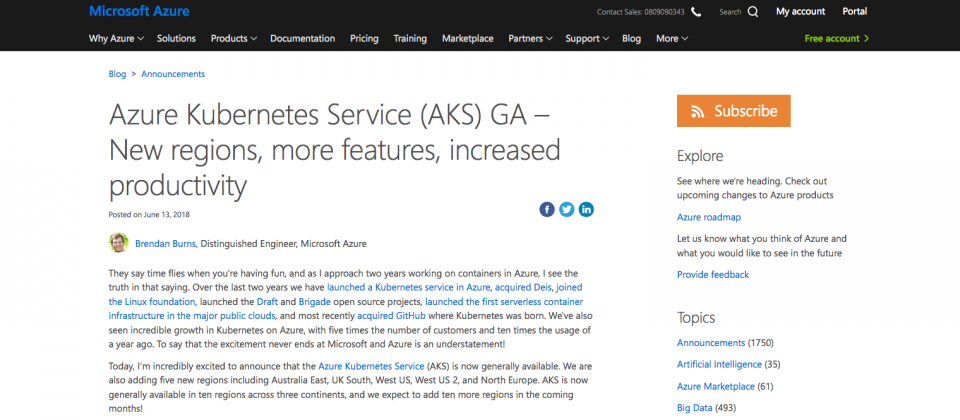Click the Free account link
This screenshot has height=420, width=960.
836,39
